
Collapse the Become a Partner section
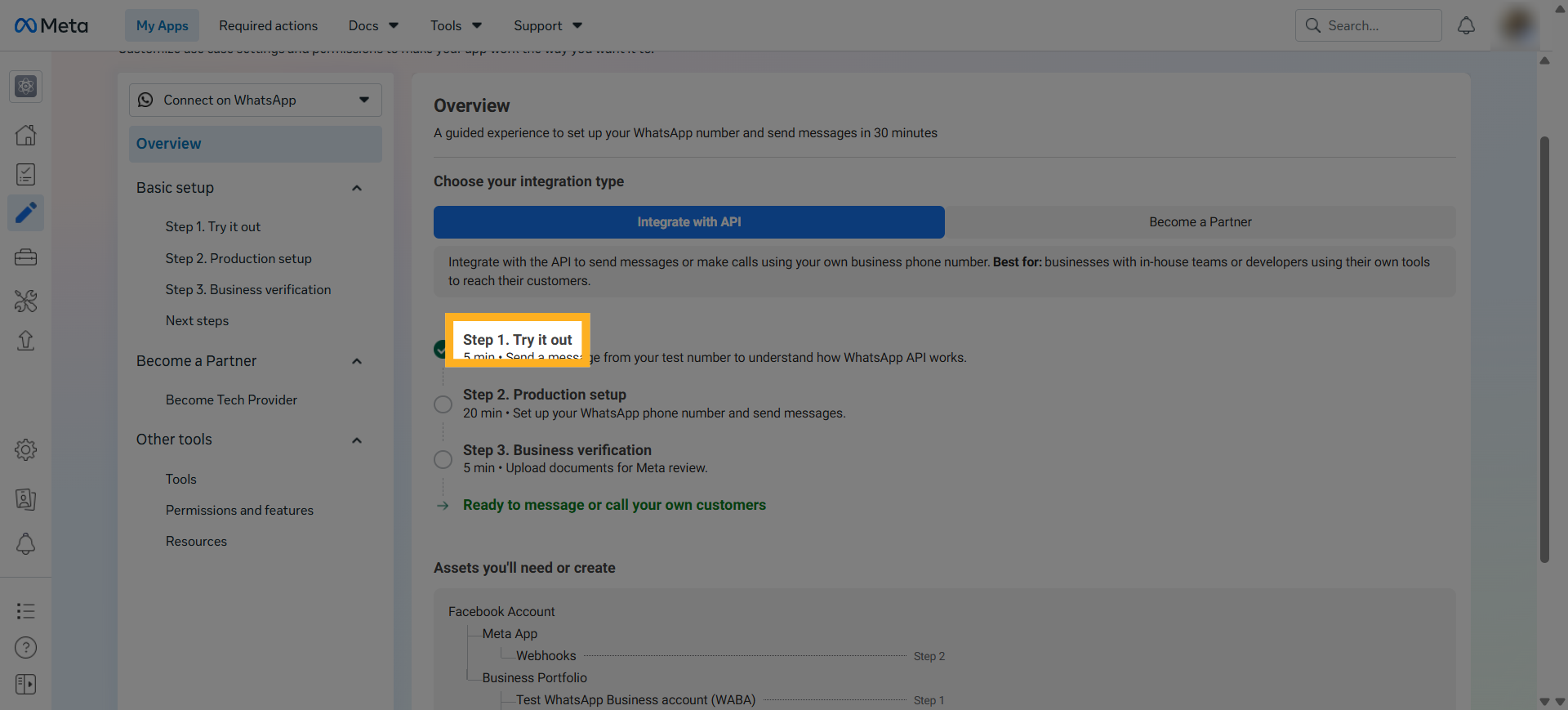(x=357, y=361)
